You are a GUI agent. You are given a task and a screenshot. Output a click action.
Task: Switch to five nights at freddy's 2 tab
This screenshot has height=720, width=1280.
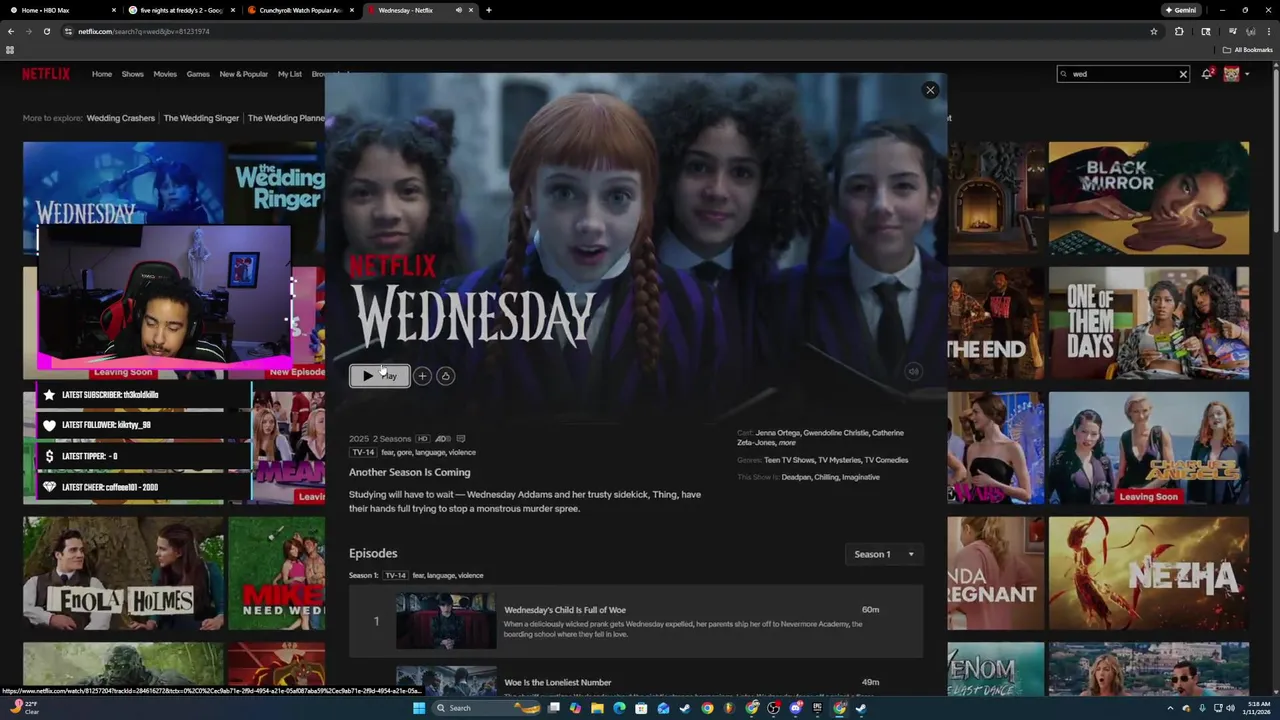(181, 10)
